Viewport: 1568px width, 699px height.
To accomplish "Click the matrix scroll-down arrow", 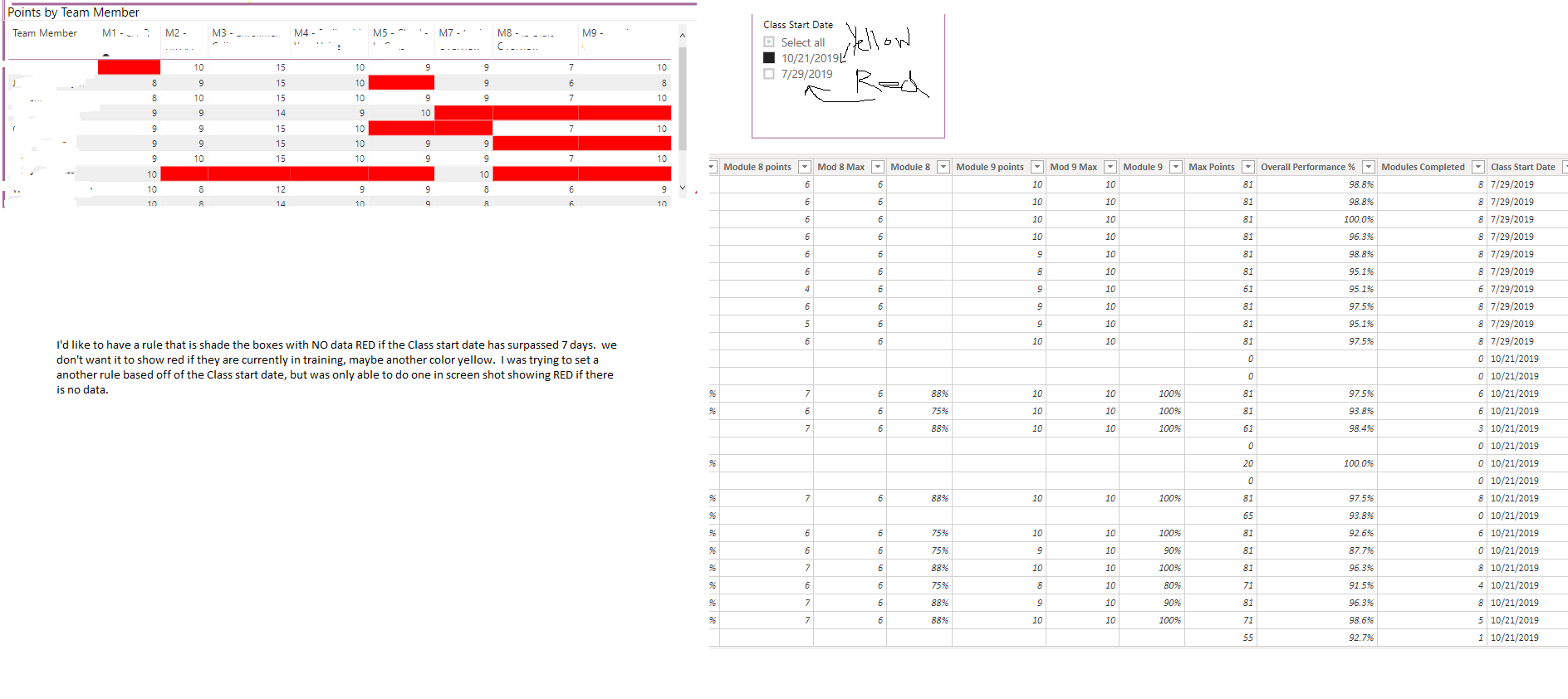I will click(683, 188).
